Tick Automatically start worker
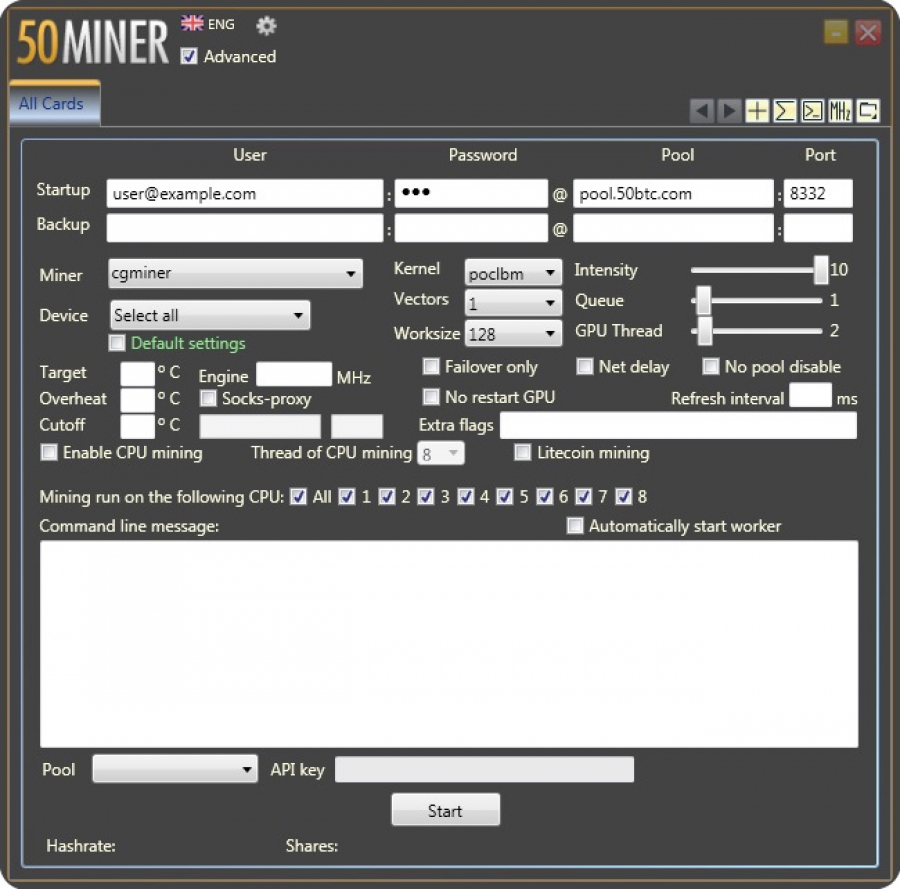 tap(575, 526)
